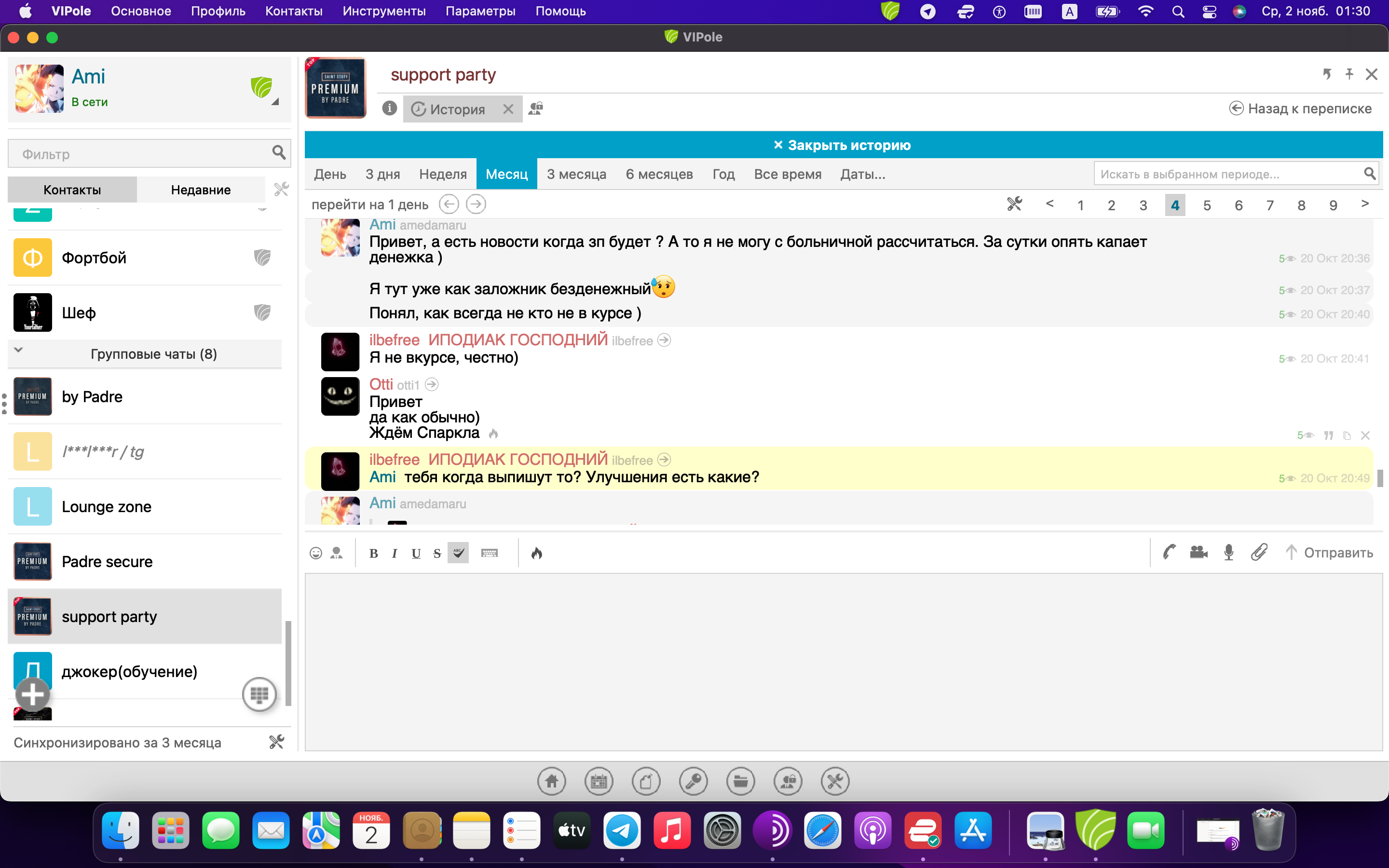Image resolution: width=1389 pixels, height=868 pixels.
Task: Select the Неделя period tab
Action: coord(443,174)
